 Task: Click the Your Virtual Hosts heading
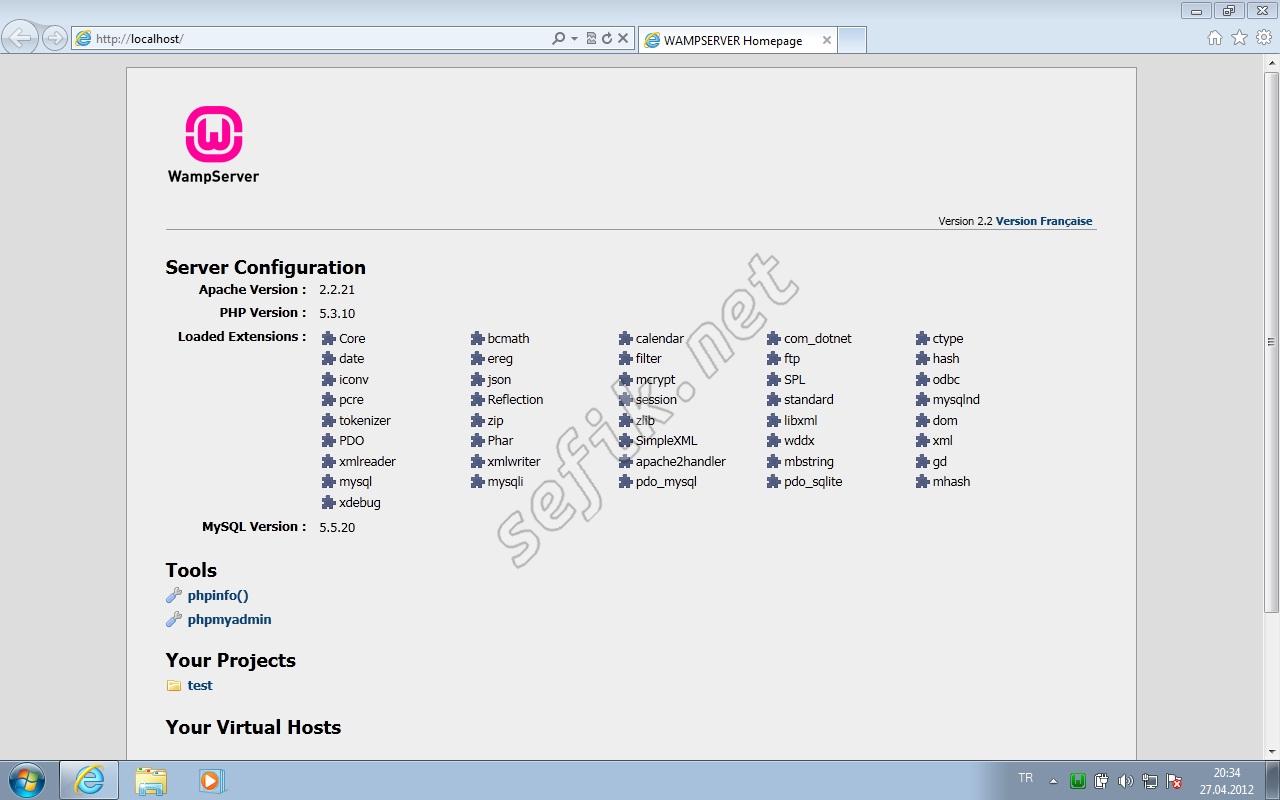point(254,727)
